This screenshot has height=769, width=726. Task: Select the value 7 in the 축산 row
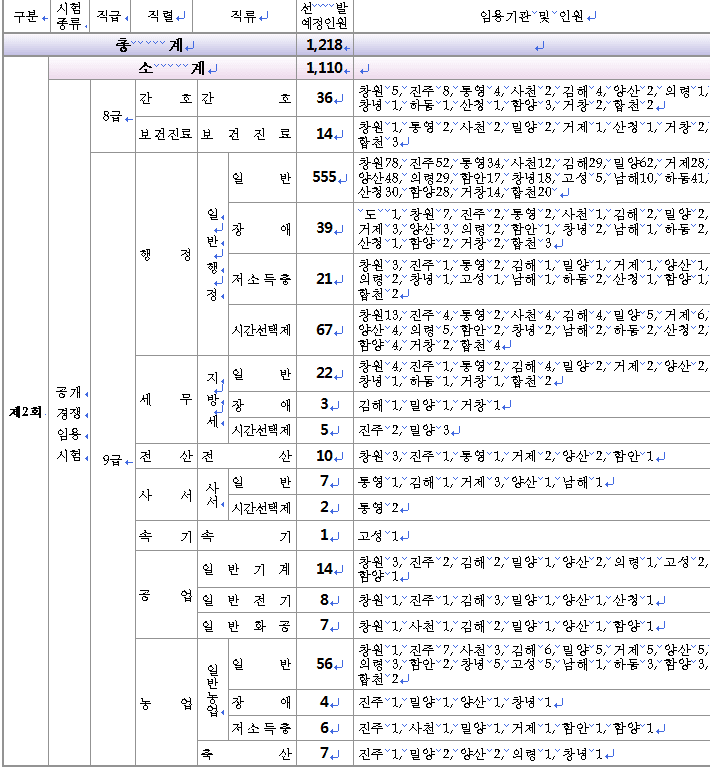pos(325,753)
